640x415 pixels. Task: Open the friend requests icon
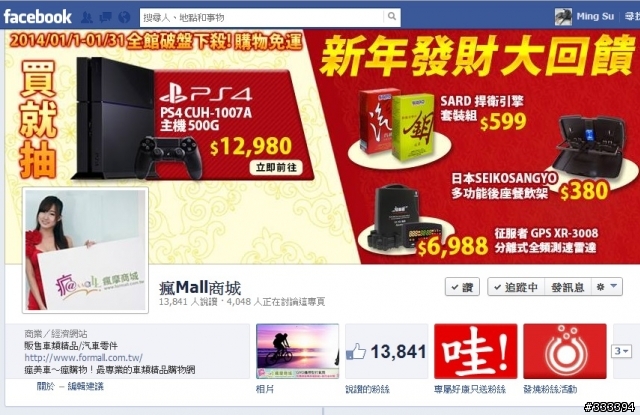tap(87, 17)
